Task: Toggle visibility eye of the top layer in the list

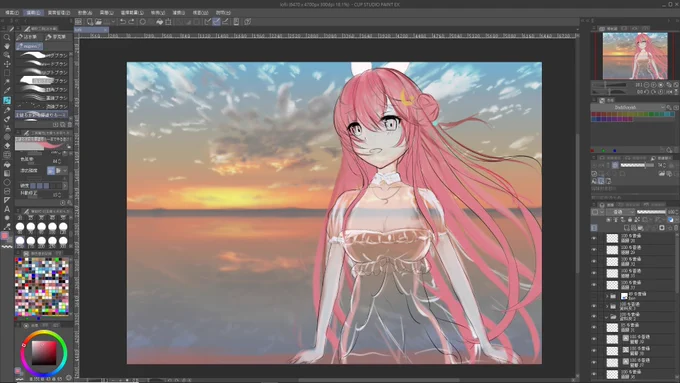Action: point(594,238)
